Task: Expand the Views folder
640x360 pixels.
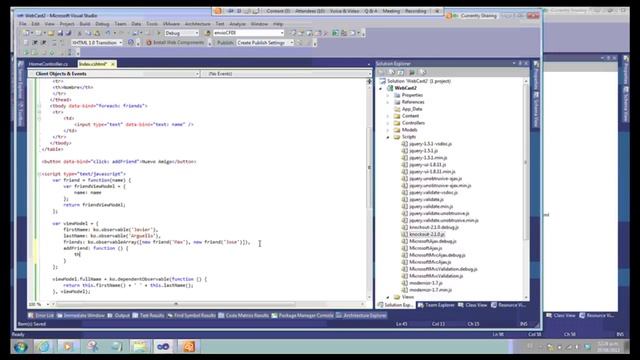Action: coord(388,297)
